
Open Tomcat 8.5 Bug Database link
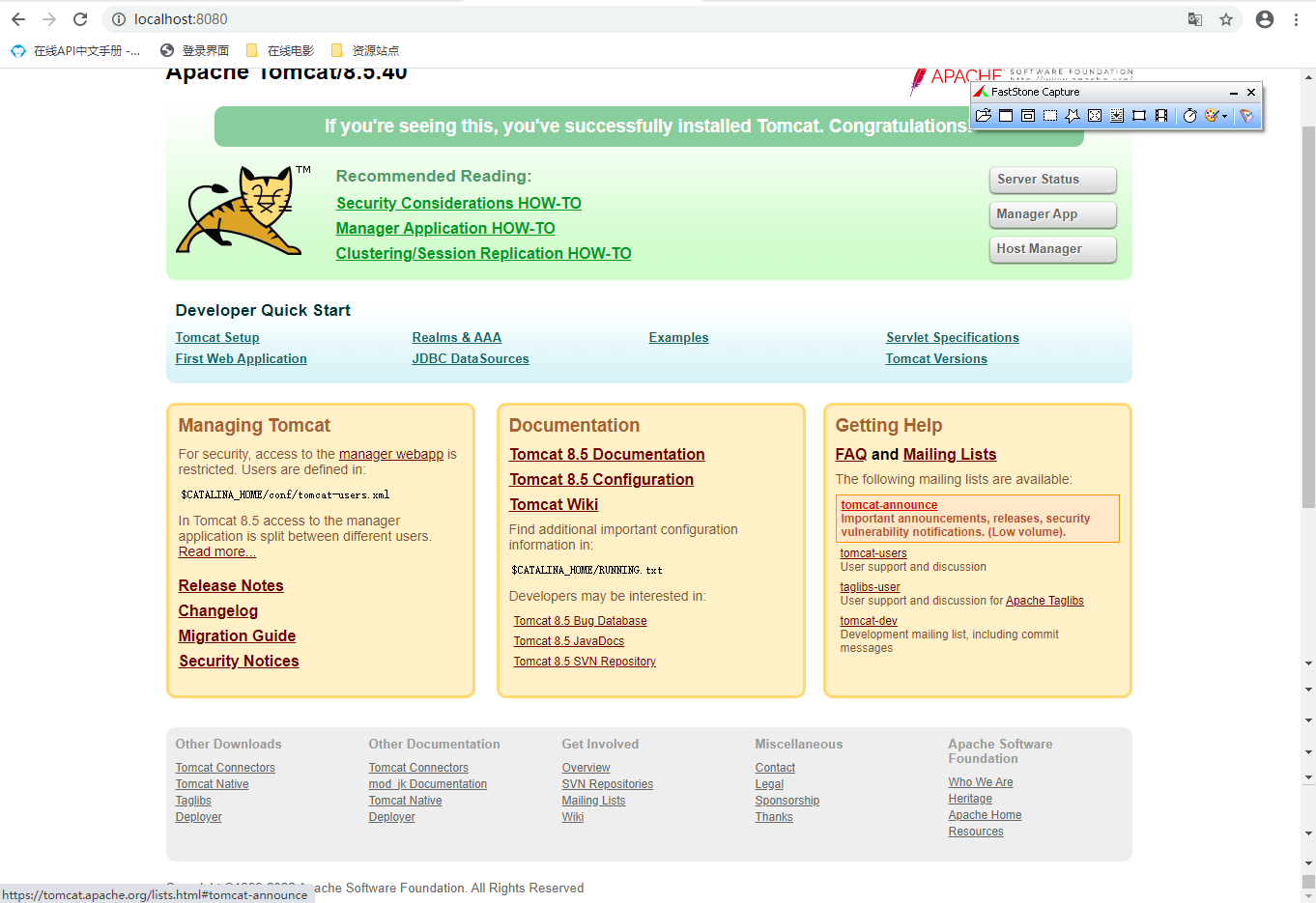(580, 621)
